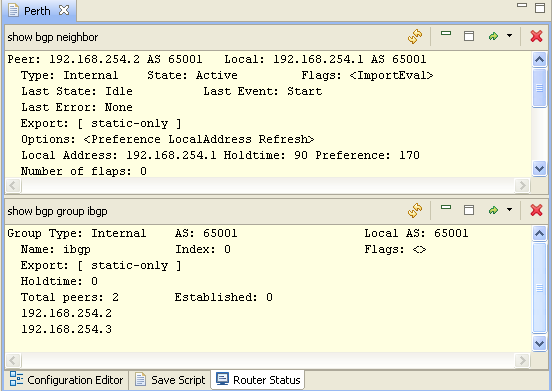Click 'Last Event: Start' text
This screenshot has height=391, width=552.
tap(263, 91)
